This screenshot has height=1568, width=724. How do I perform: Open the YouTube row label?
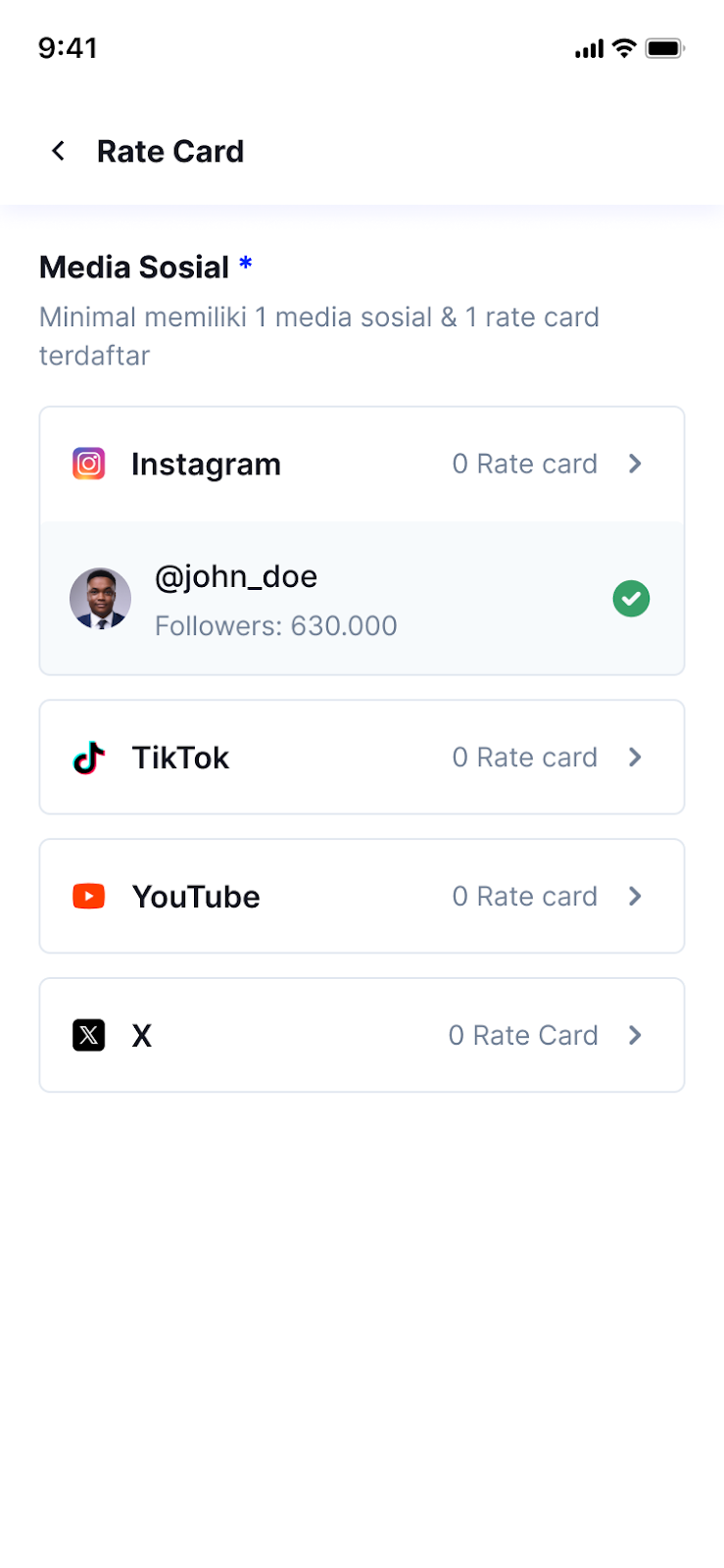196,897
